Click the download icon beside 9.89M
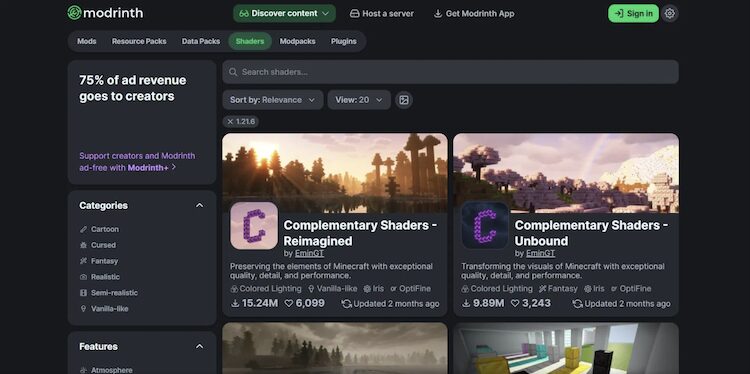 coord(465,303)
